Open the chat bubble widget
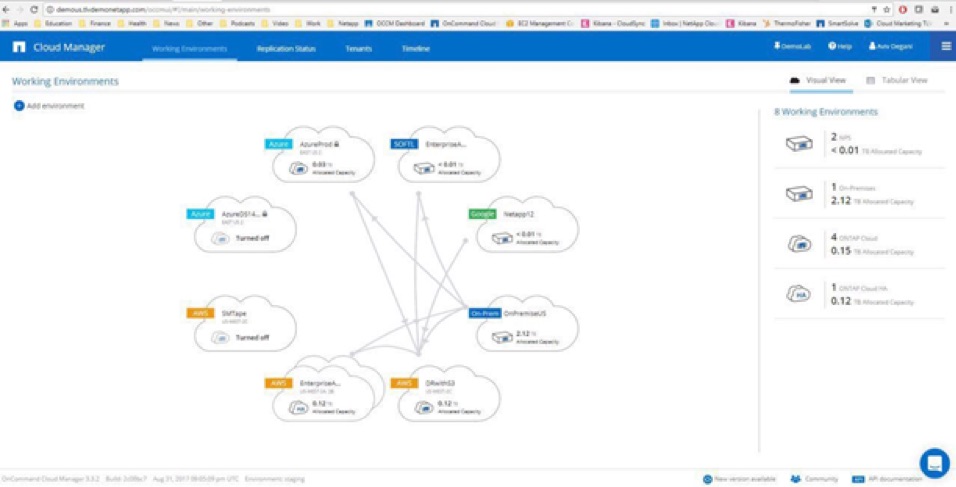The image size is (956, 487). click(x=934, y=463)
